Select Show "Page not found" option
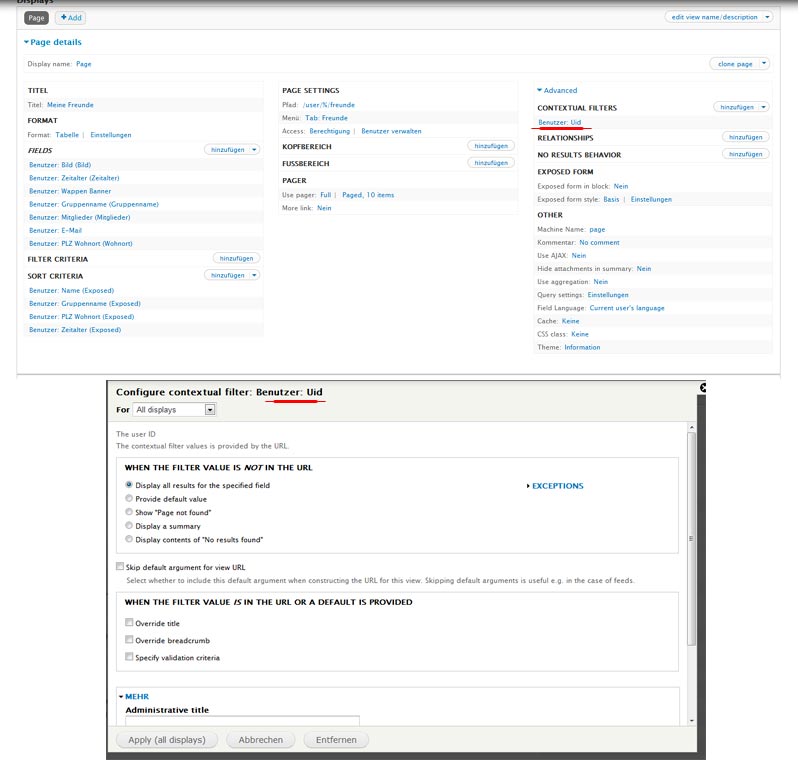 [x=129, y=512]
